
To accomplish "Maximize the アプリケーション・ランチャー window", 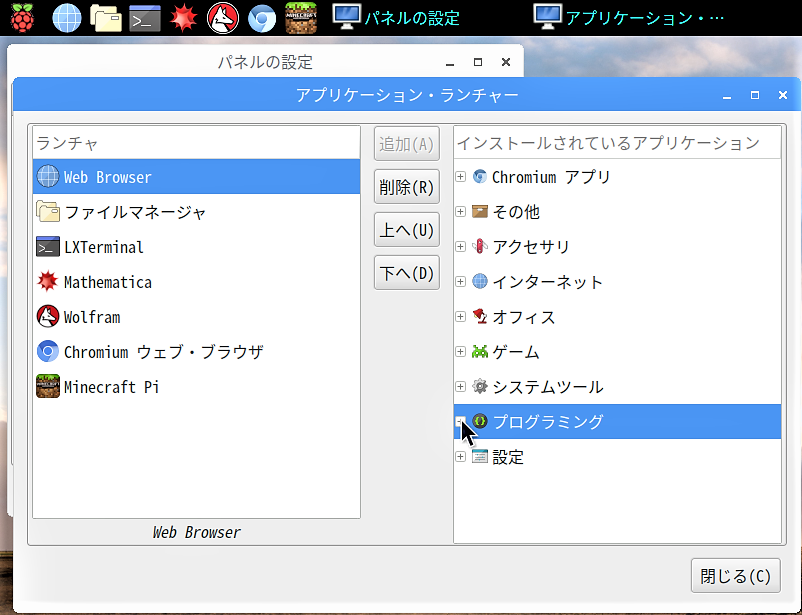I will coord(755,95).
